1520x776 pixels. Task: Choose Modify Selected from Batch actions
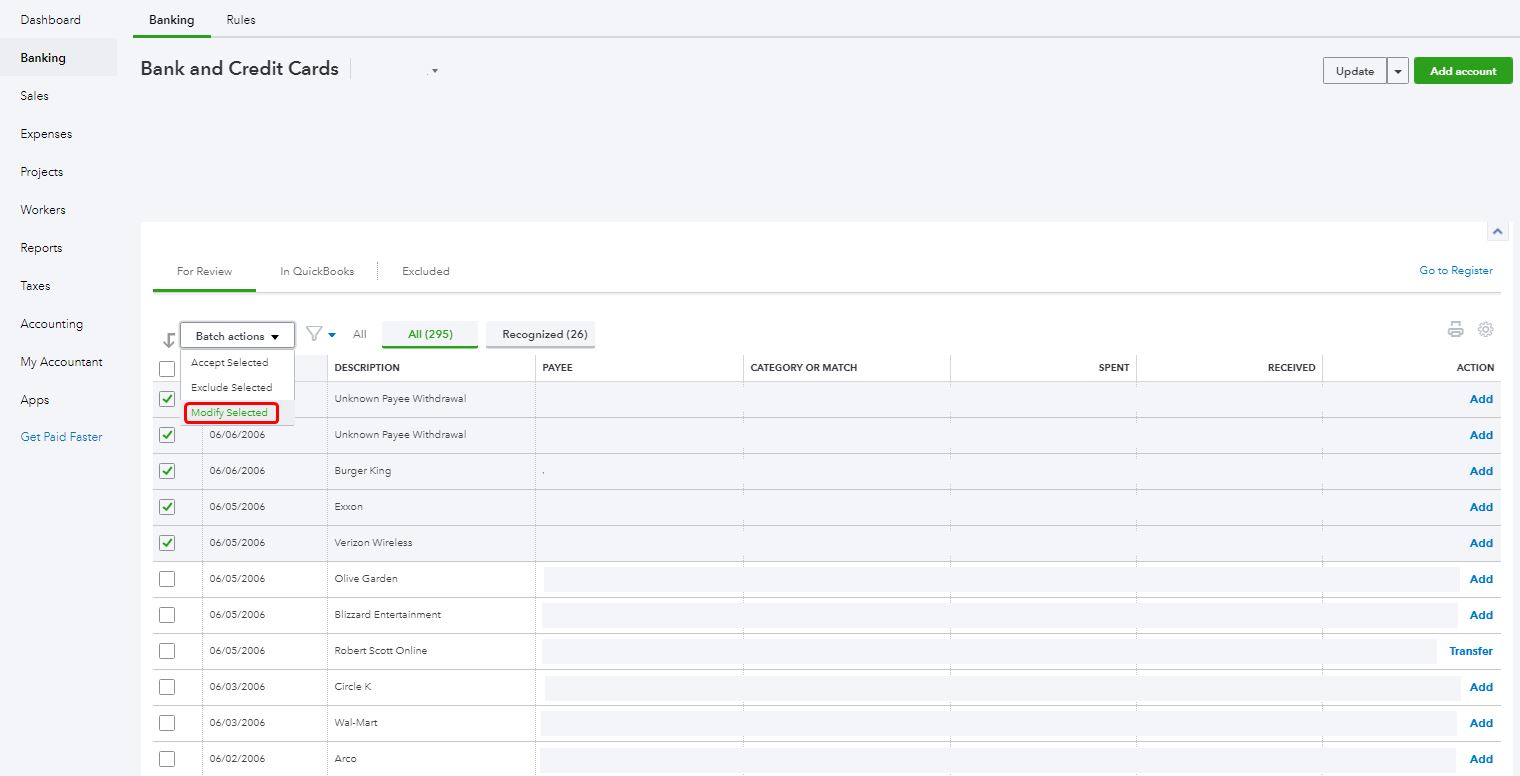pos(230,413)
